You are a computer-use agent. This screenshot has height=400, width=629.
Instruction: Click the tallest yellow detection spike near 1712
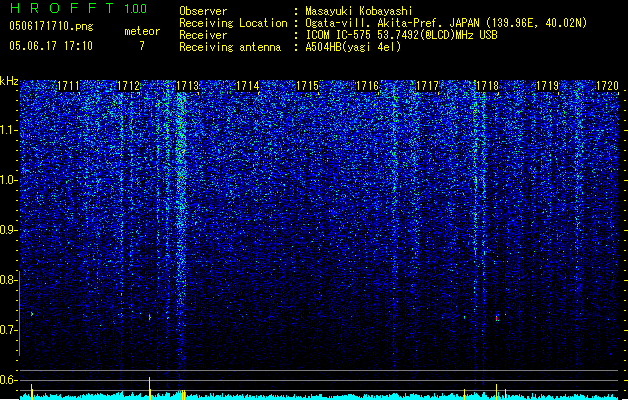click(x=150, y=388)
